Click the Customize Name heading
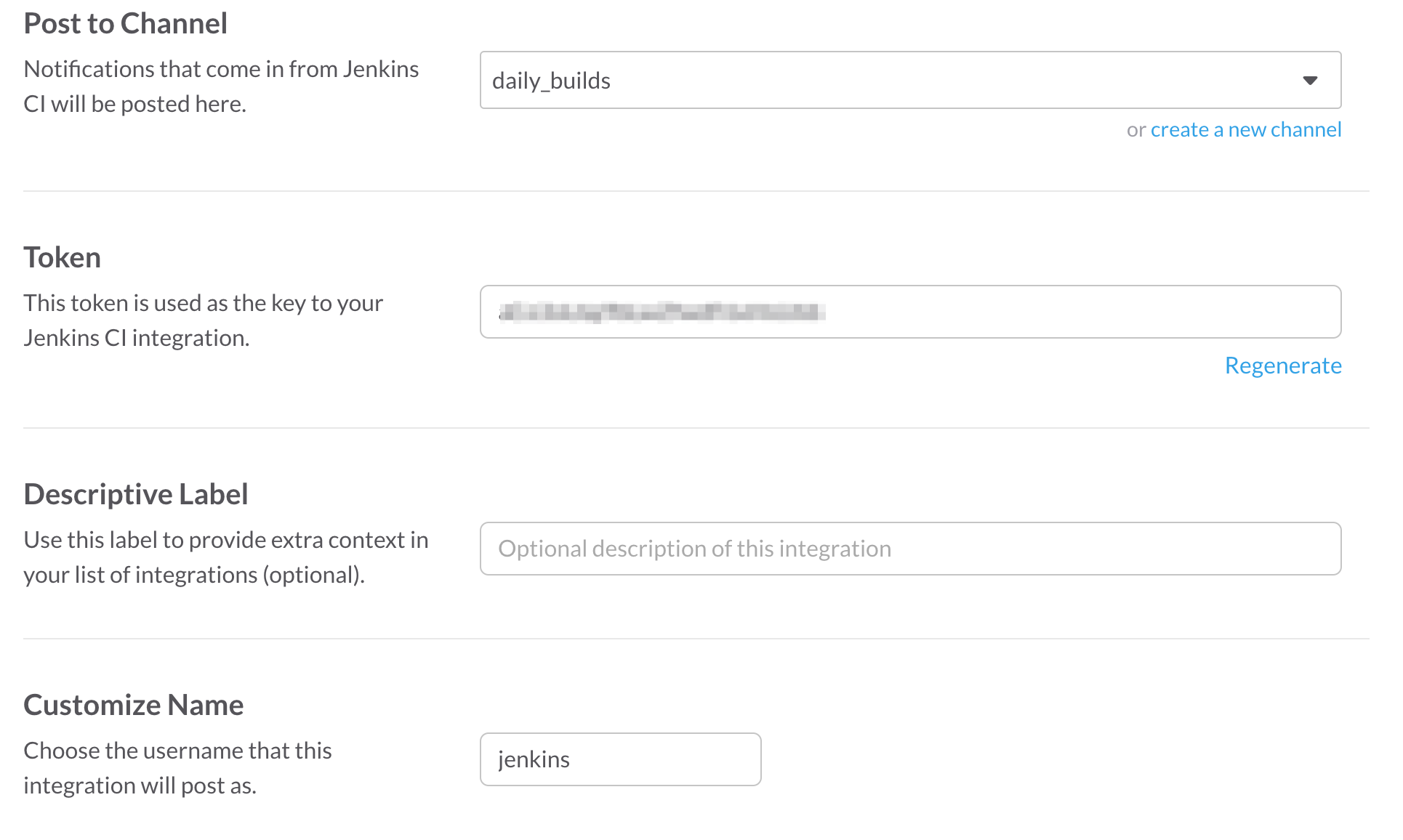The image size is (1403, 840). (x=134, y=703)
